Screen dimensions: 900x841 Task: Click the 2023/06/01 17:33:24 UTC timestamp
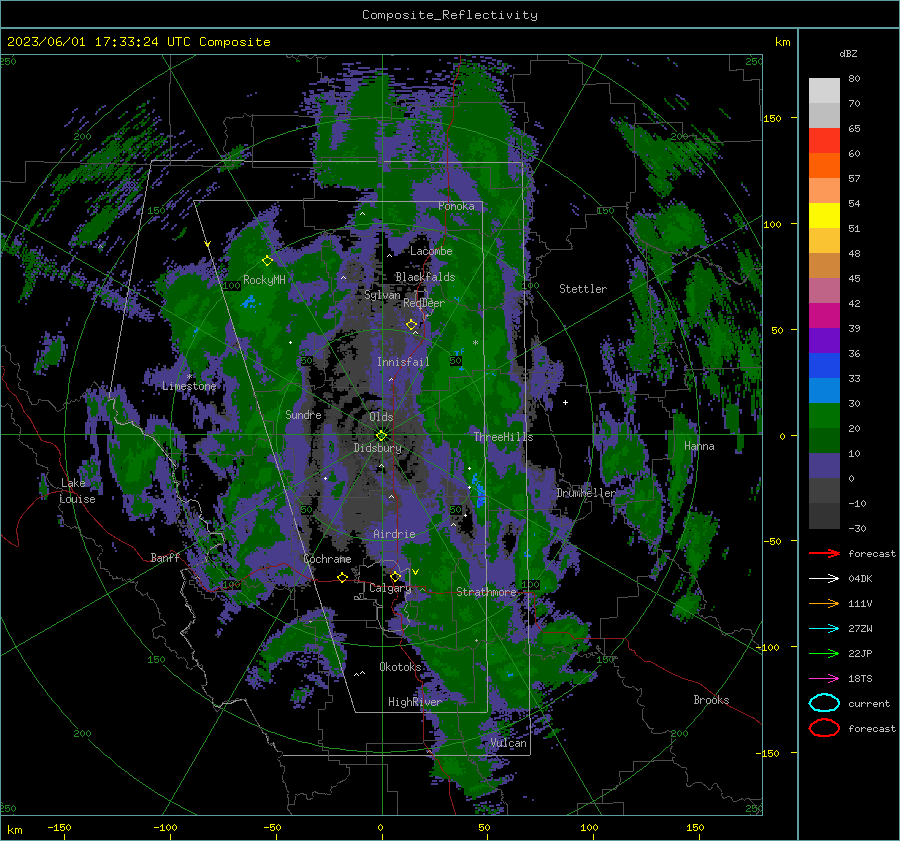pyautogui.click(x=138, y=41)
